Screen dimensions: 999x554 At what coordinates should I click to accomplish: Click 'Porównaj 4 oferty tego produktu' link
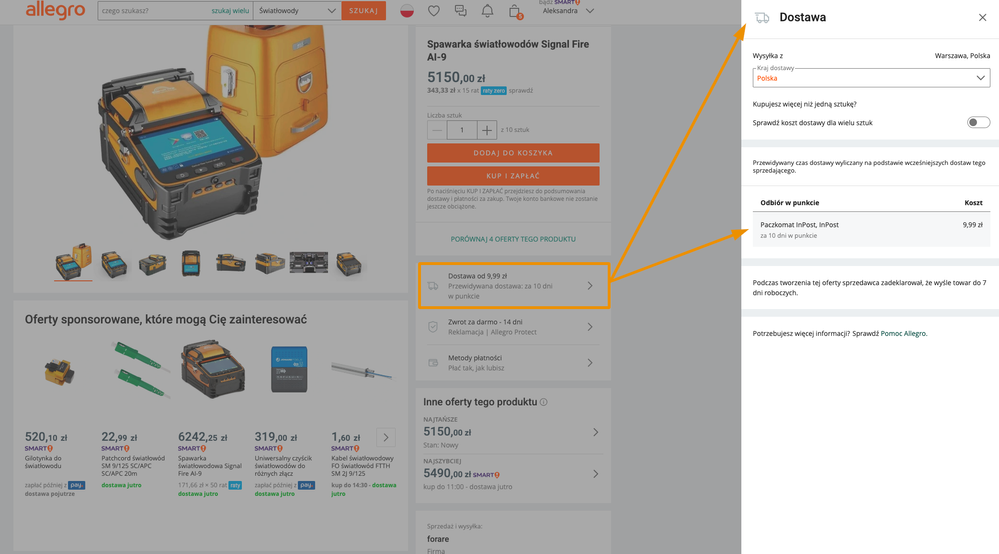pyautogui.click(x=513, y=239)
